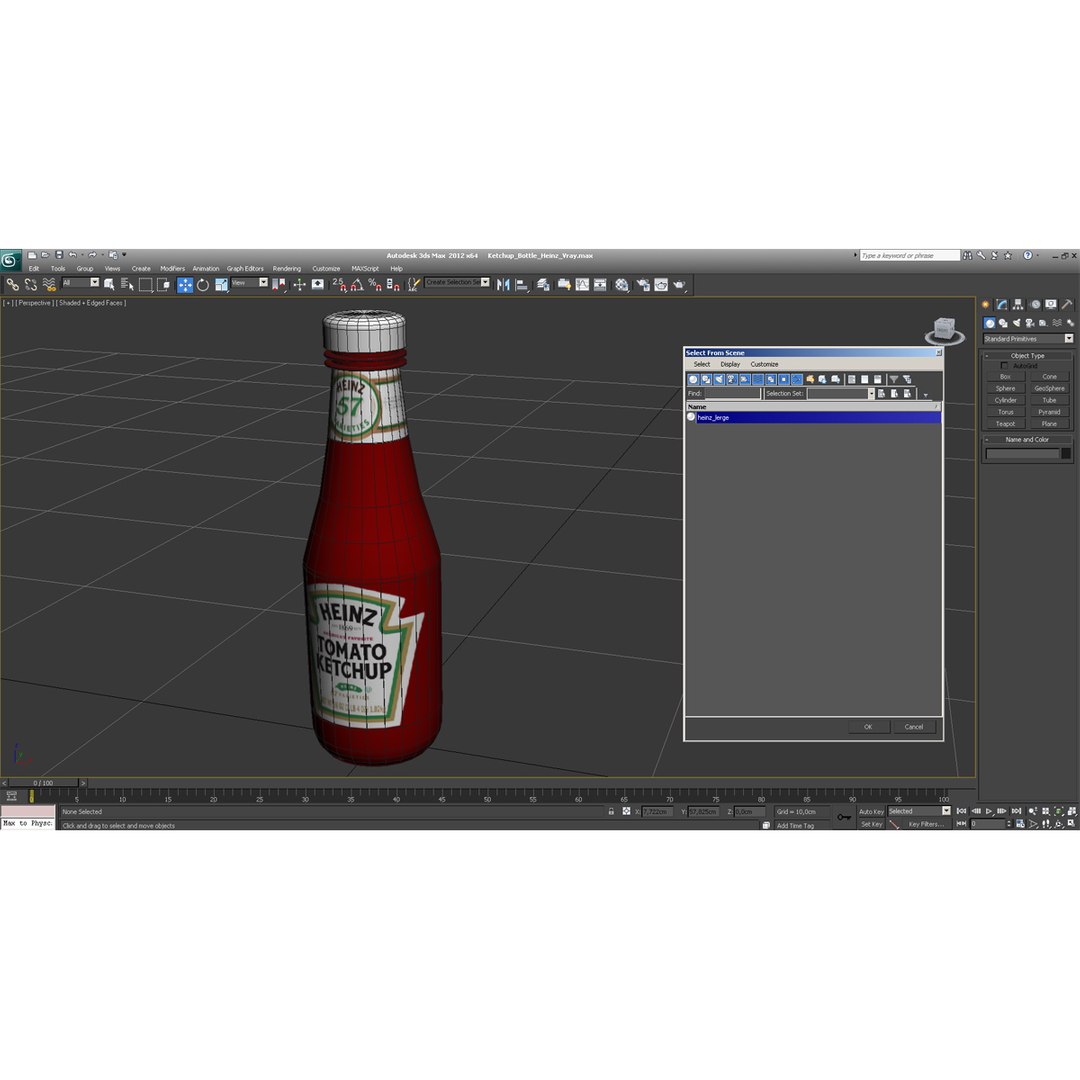Click the Select and Link tool
1080x1080 pixels.
pos(12,284)
